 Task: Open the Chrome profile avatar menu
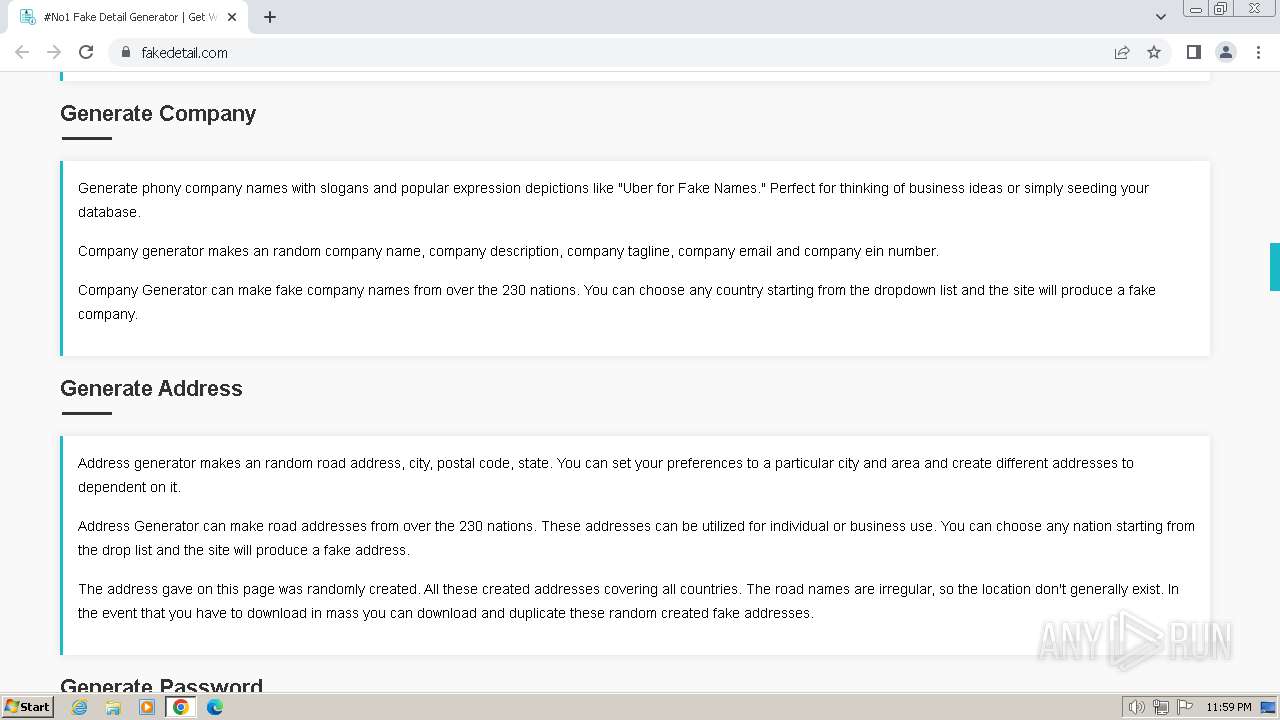[1225, 52]
